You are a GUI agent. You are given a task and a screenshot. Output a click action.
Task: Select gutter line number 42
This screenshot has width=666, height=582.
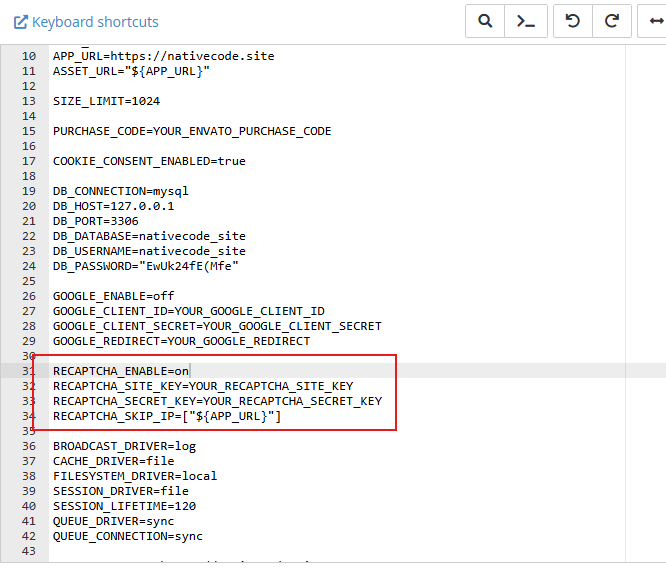(28, 536)
